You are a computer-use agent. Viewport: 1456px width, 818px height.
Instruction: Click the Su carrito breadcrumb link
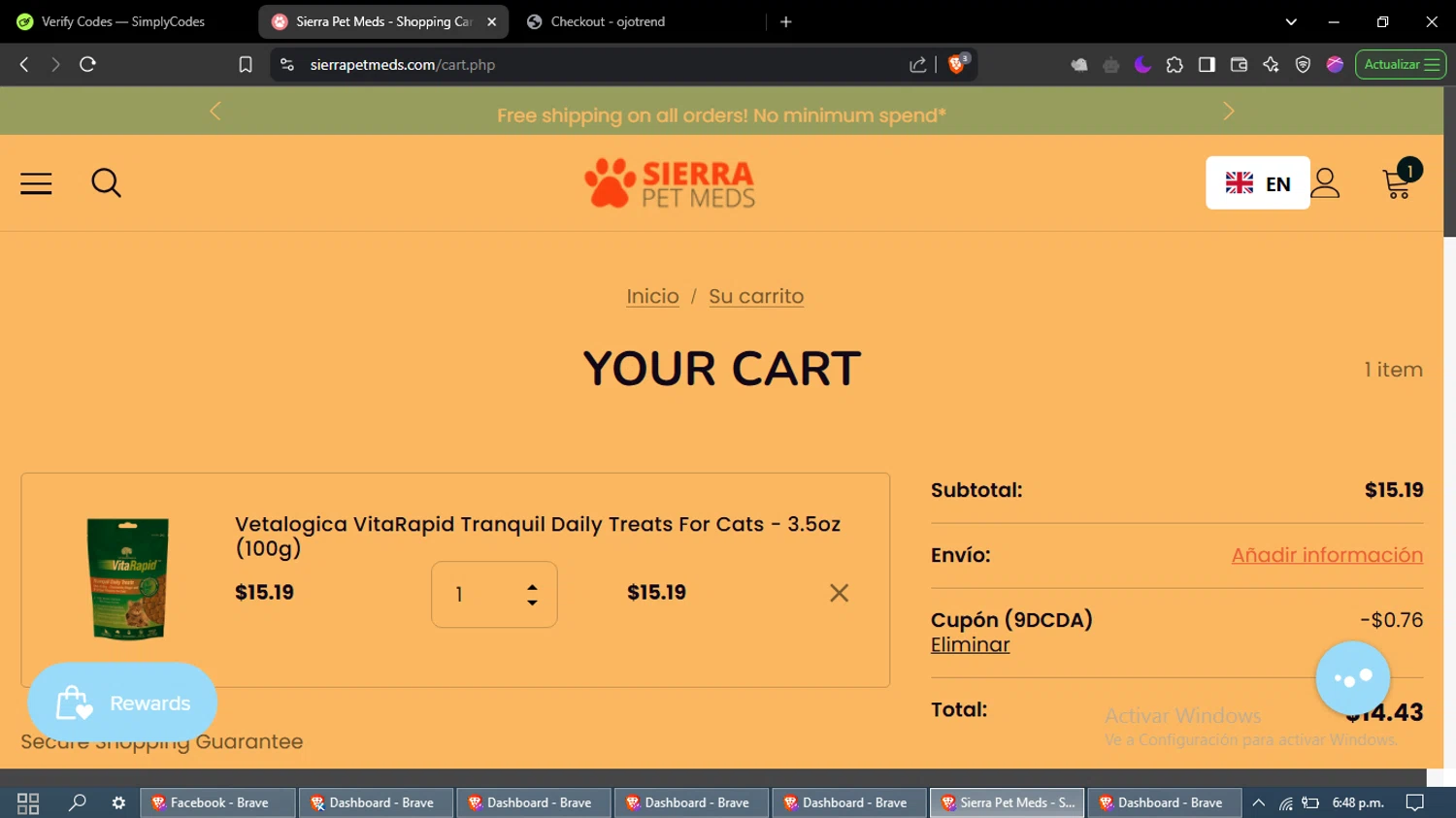pyautogui.click(x=756, y=296)
